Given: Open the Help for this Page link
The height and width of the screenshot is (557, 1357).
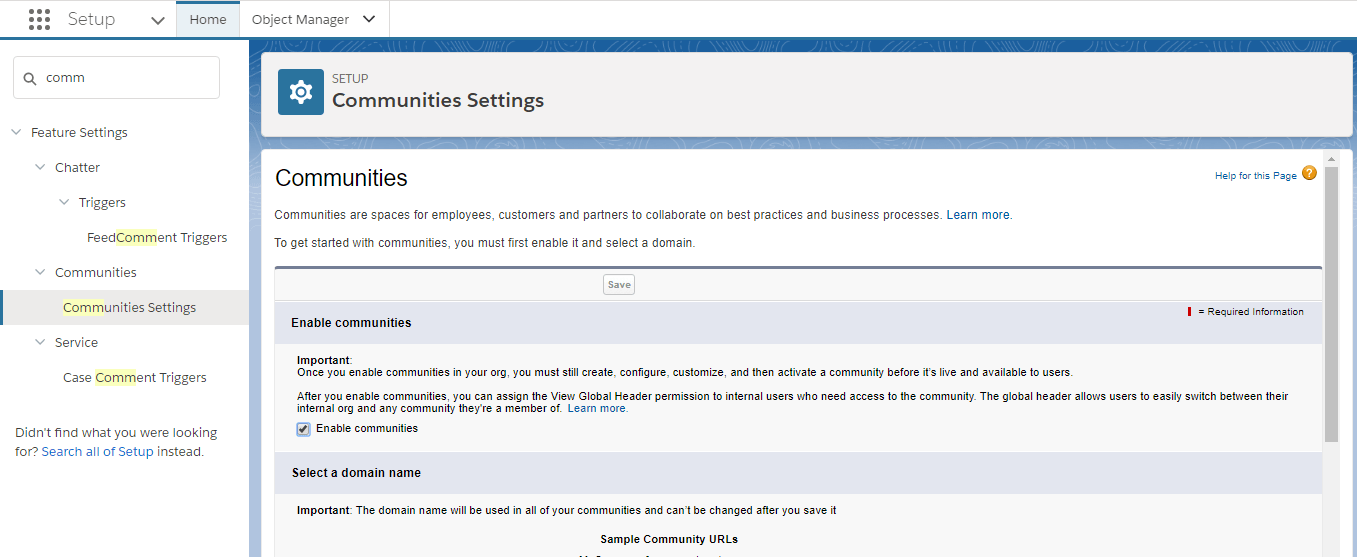Looking at the screenshot, I should 1256,176.
